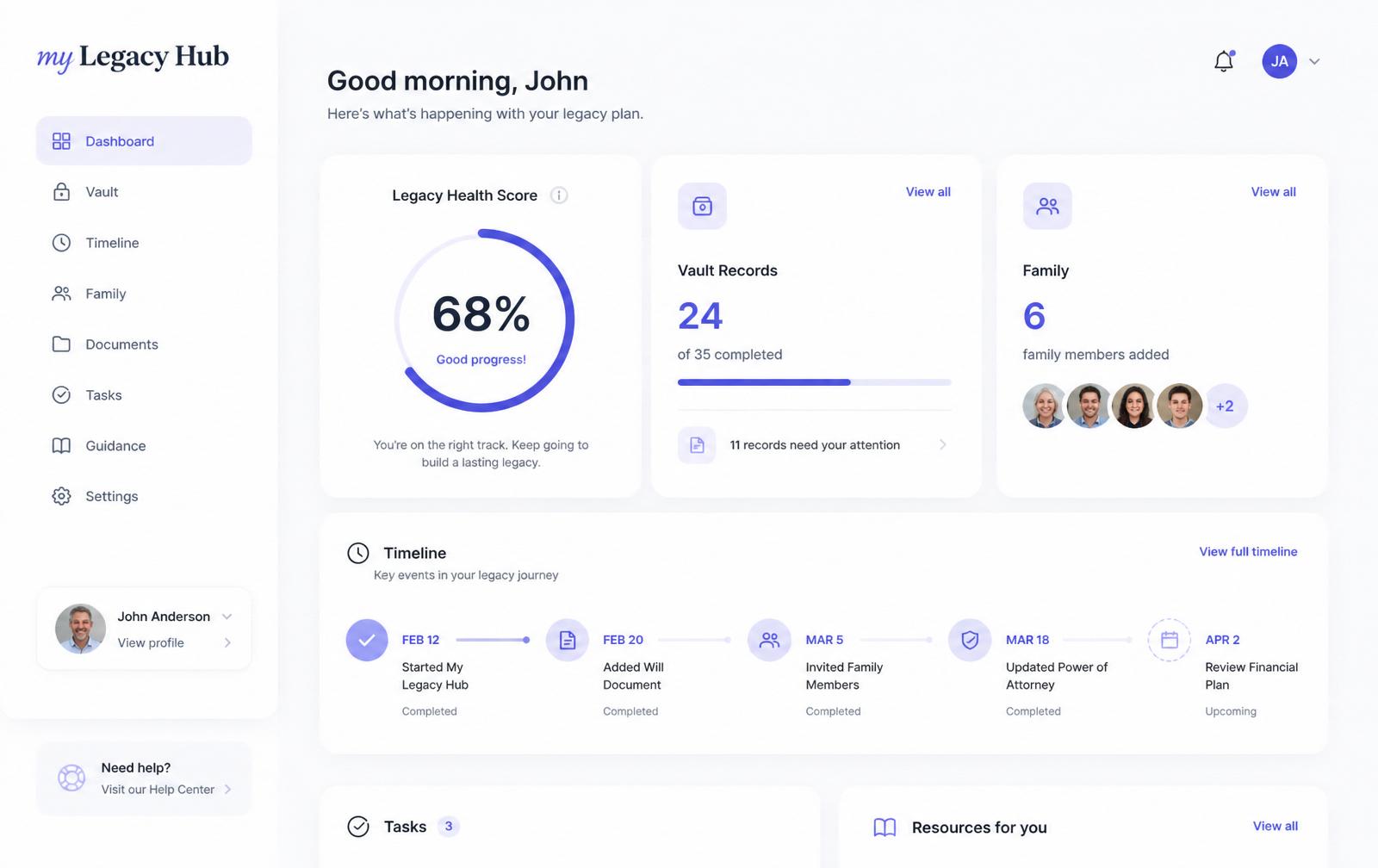Click the chevron beside Help Center
This screenshot has height=868, width=1378.
point(227,790)
